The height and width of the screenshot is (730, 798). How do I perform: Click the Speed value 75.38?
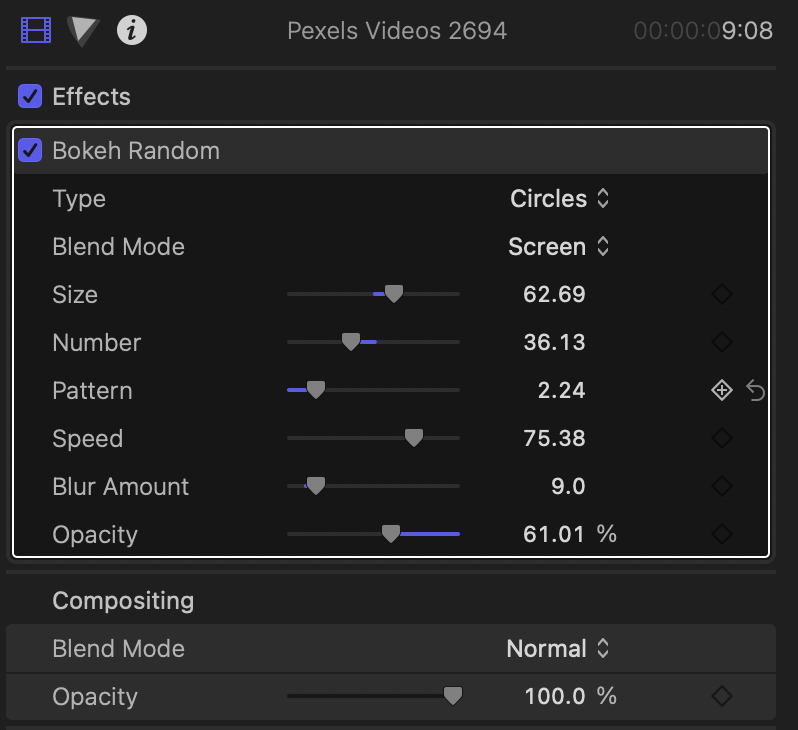(x=554, y=438)
